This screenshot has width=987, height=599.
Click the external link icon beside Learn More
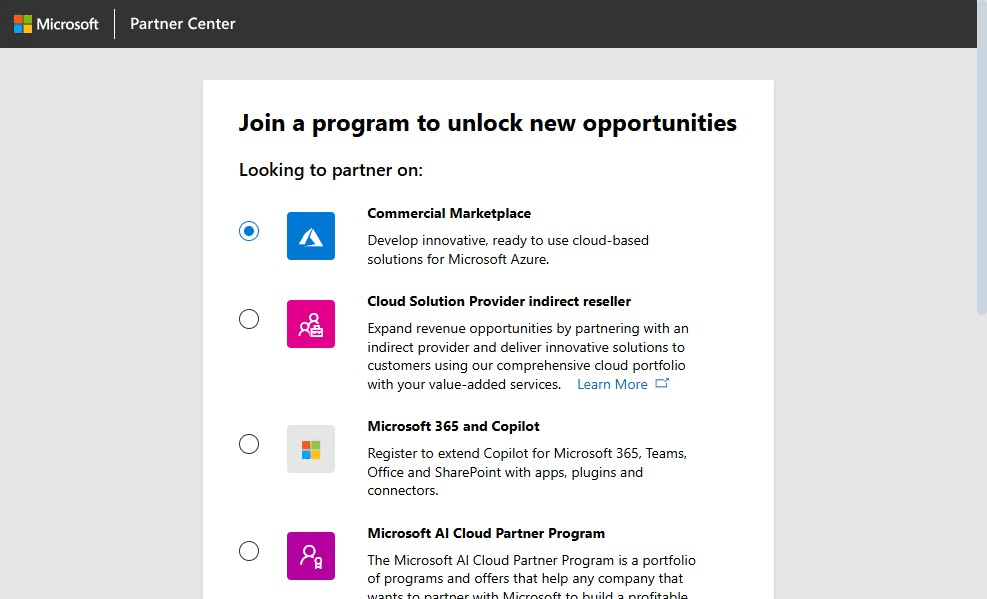(x=662, y=384)
